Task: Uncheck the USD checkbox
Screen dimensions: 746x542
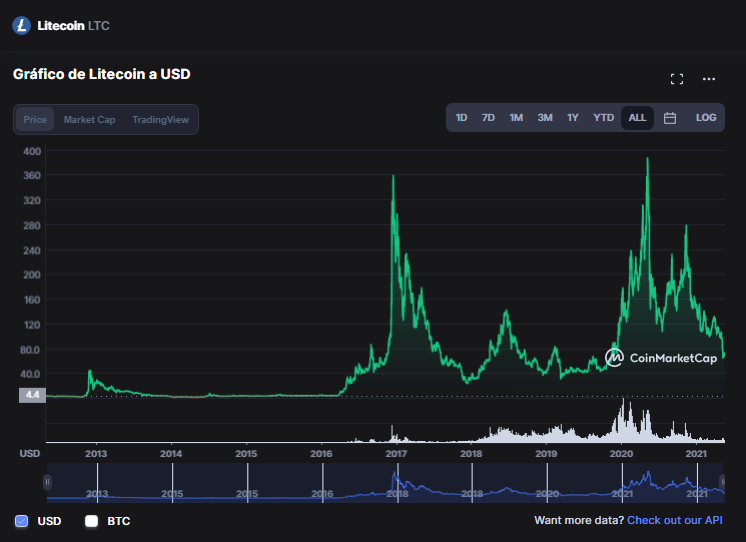Action: tap(21, 521)
